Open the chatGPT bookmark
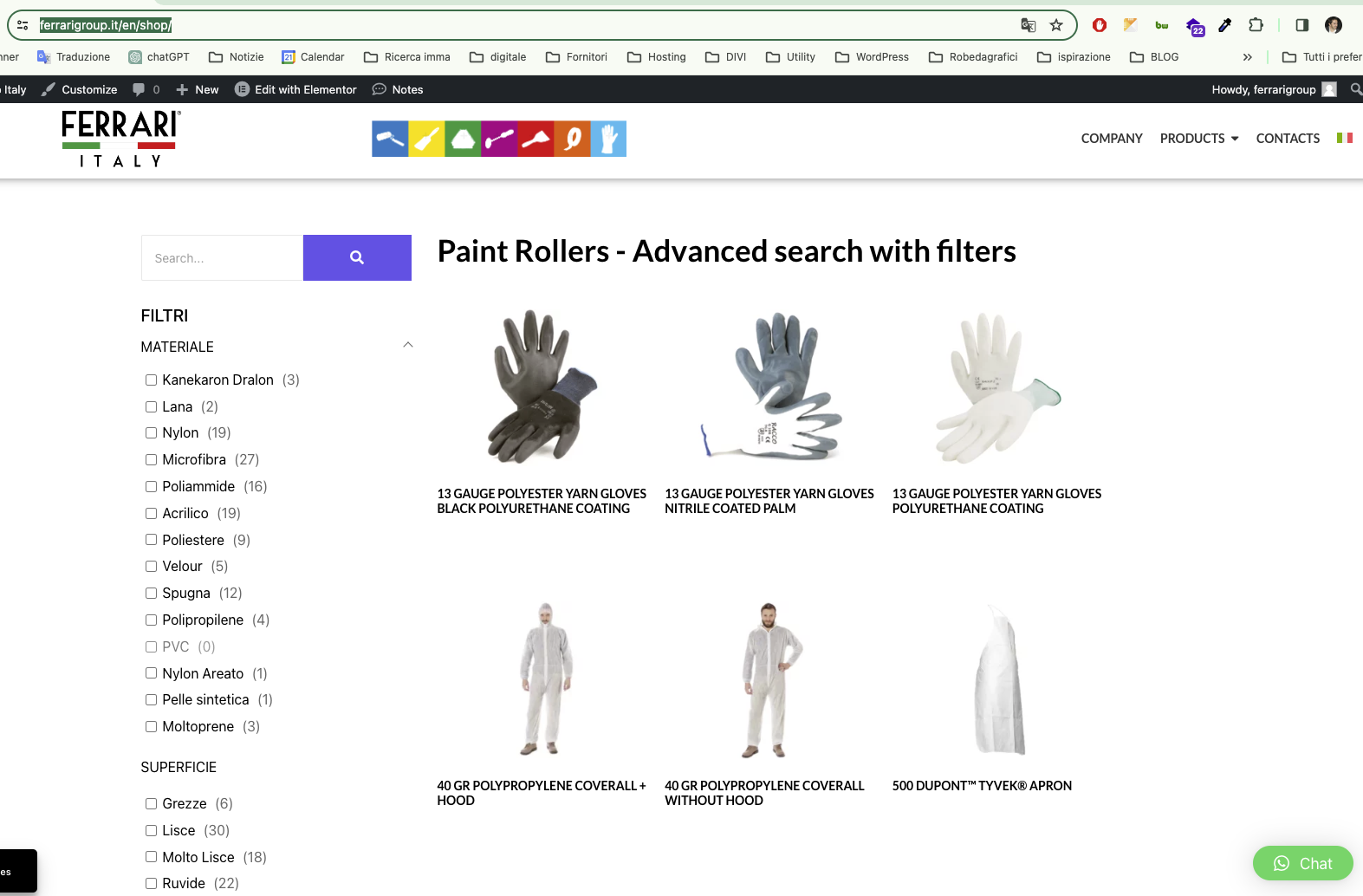 point(159,57)
